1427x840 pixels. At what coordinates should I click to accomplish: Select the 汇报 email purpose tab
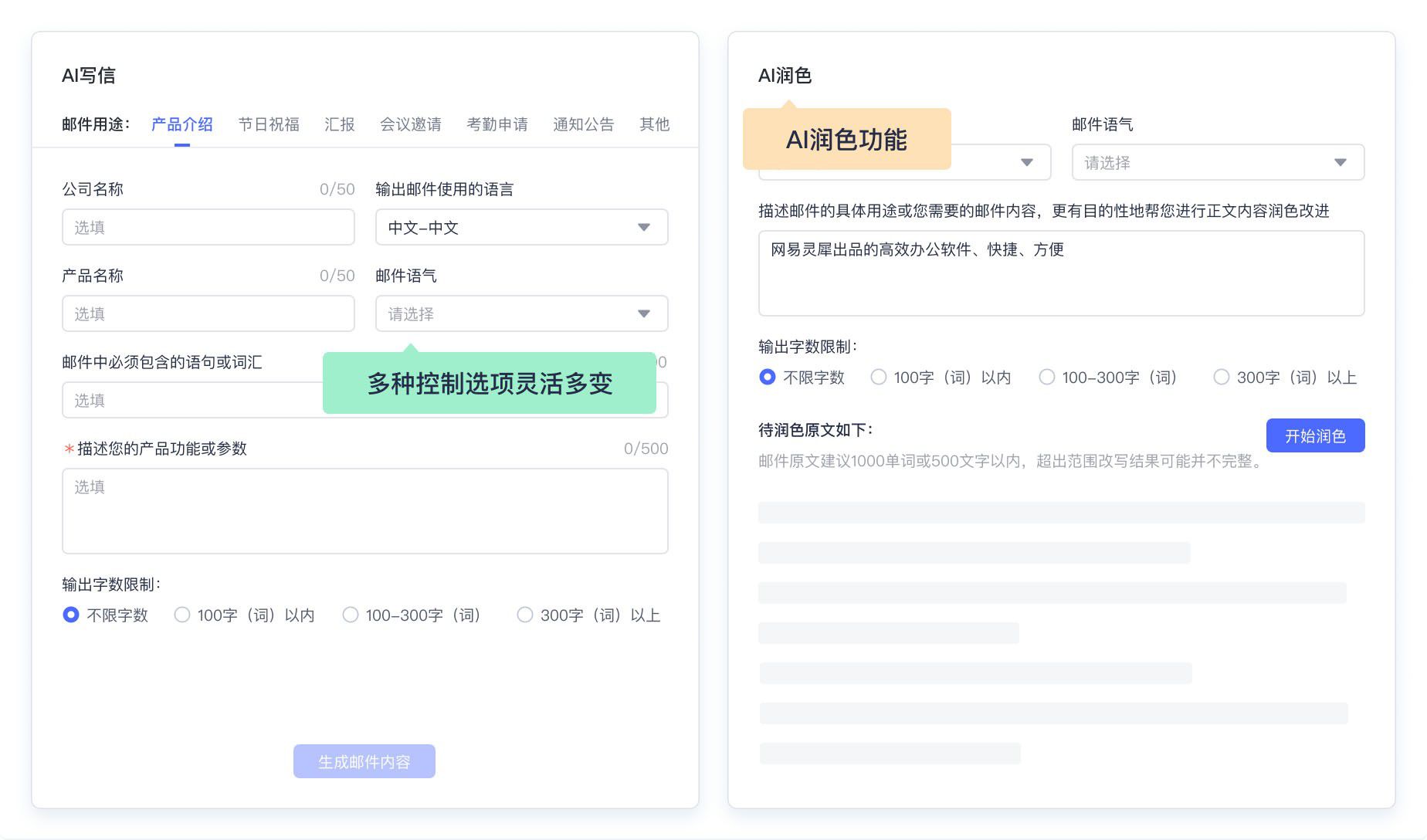(x=339, y=124)
